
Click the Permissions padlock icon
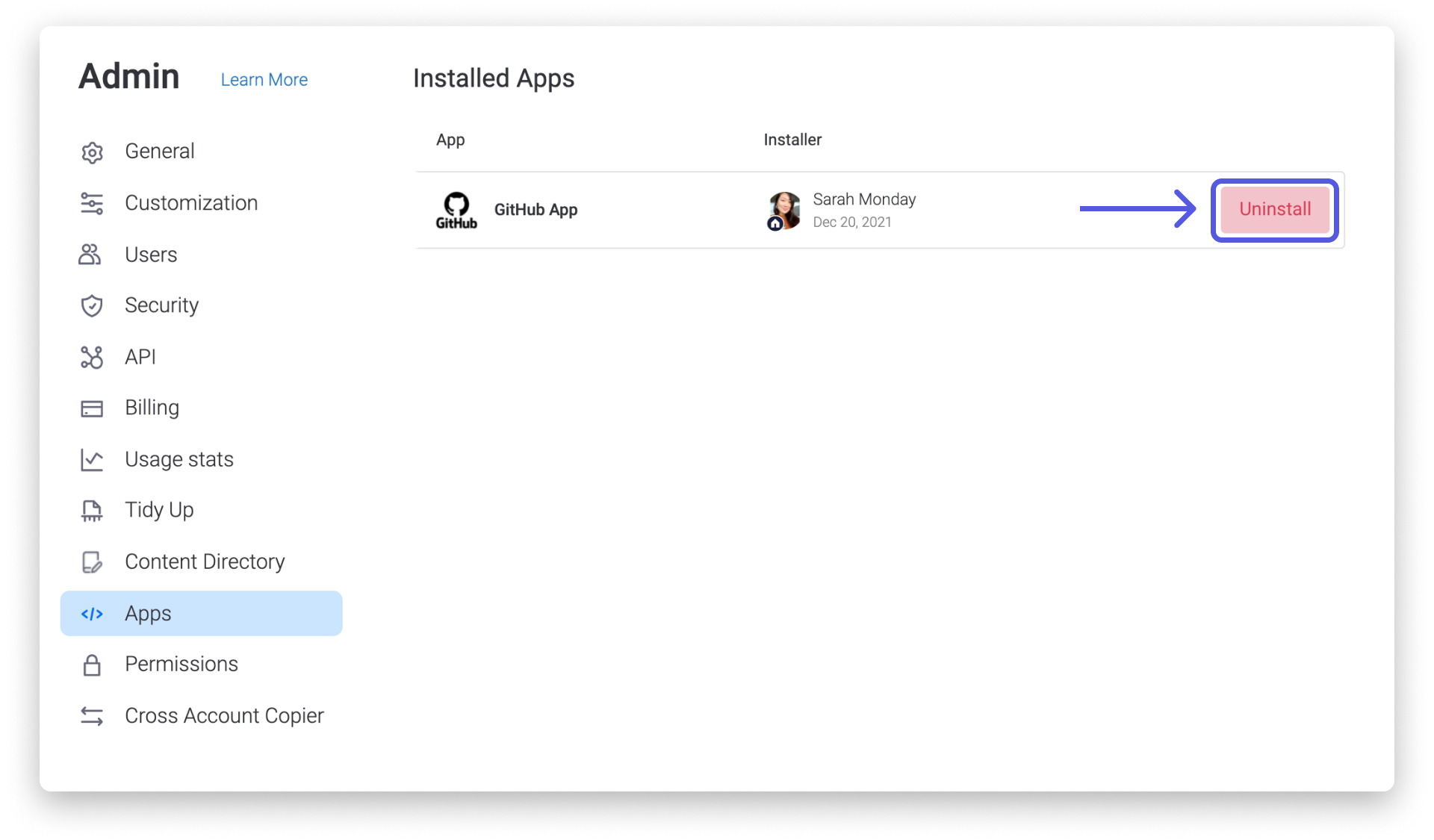click(92, 665)
